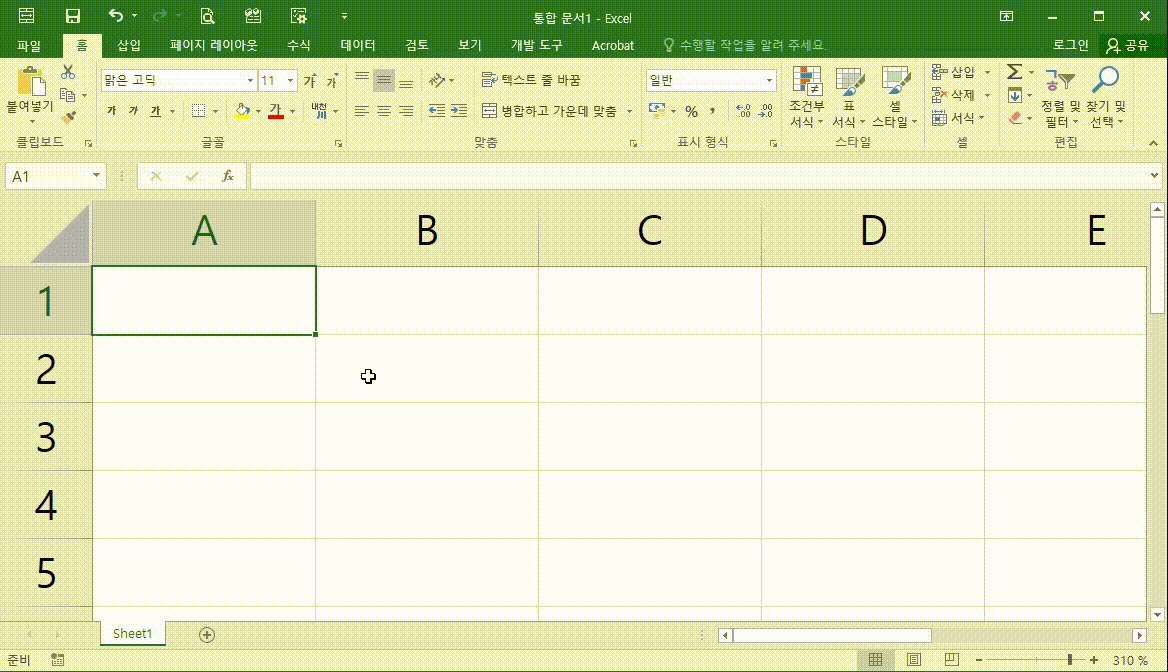Open the font size dropdown
1168x672 pixels.
coord(291,80)
